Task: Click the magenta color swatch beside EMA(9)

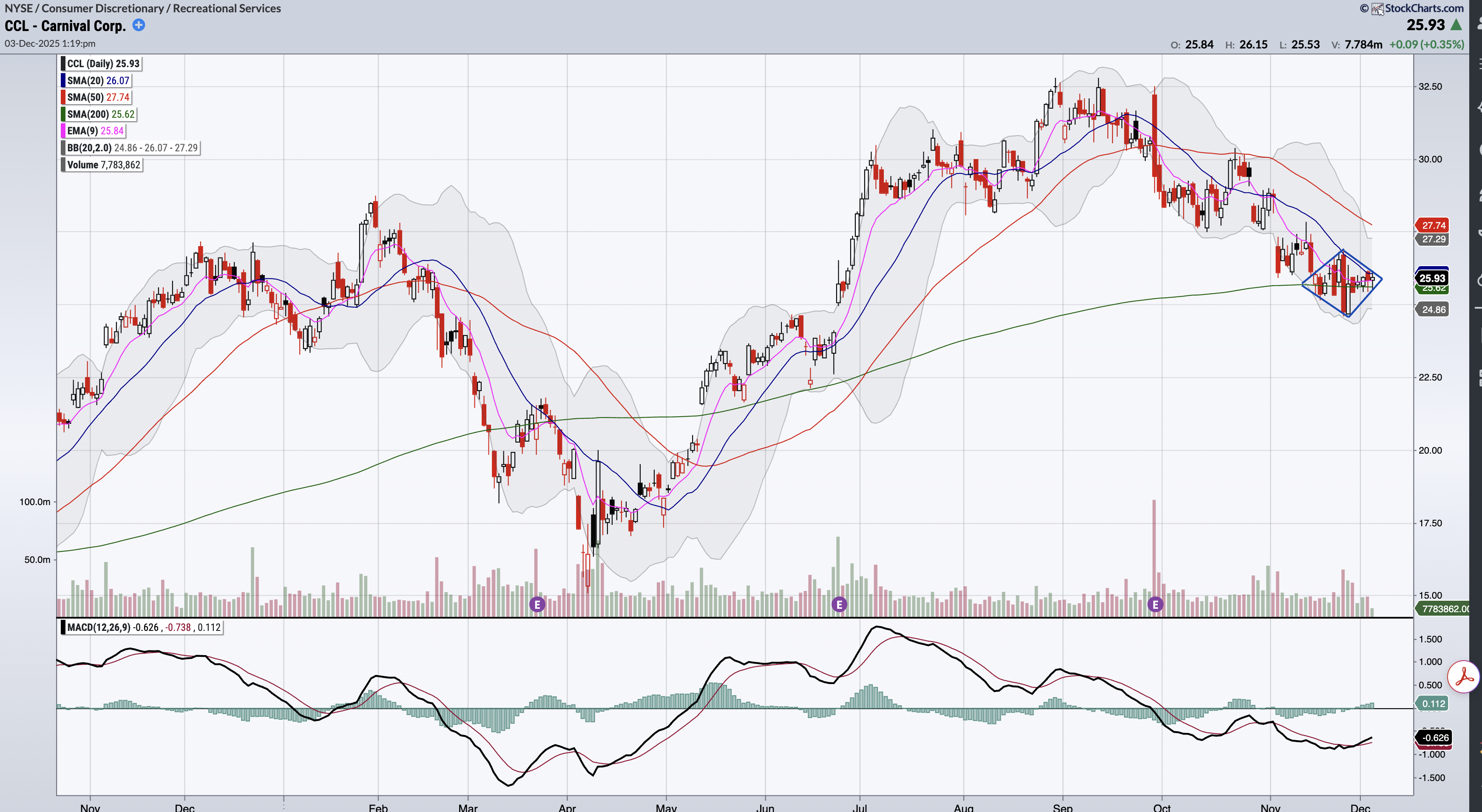Action: [x=63, y=131]
